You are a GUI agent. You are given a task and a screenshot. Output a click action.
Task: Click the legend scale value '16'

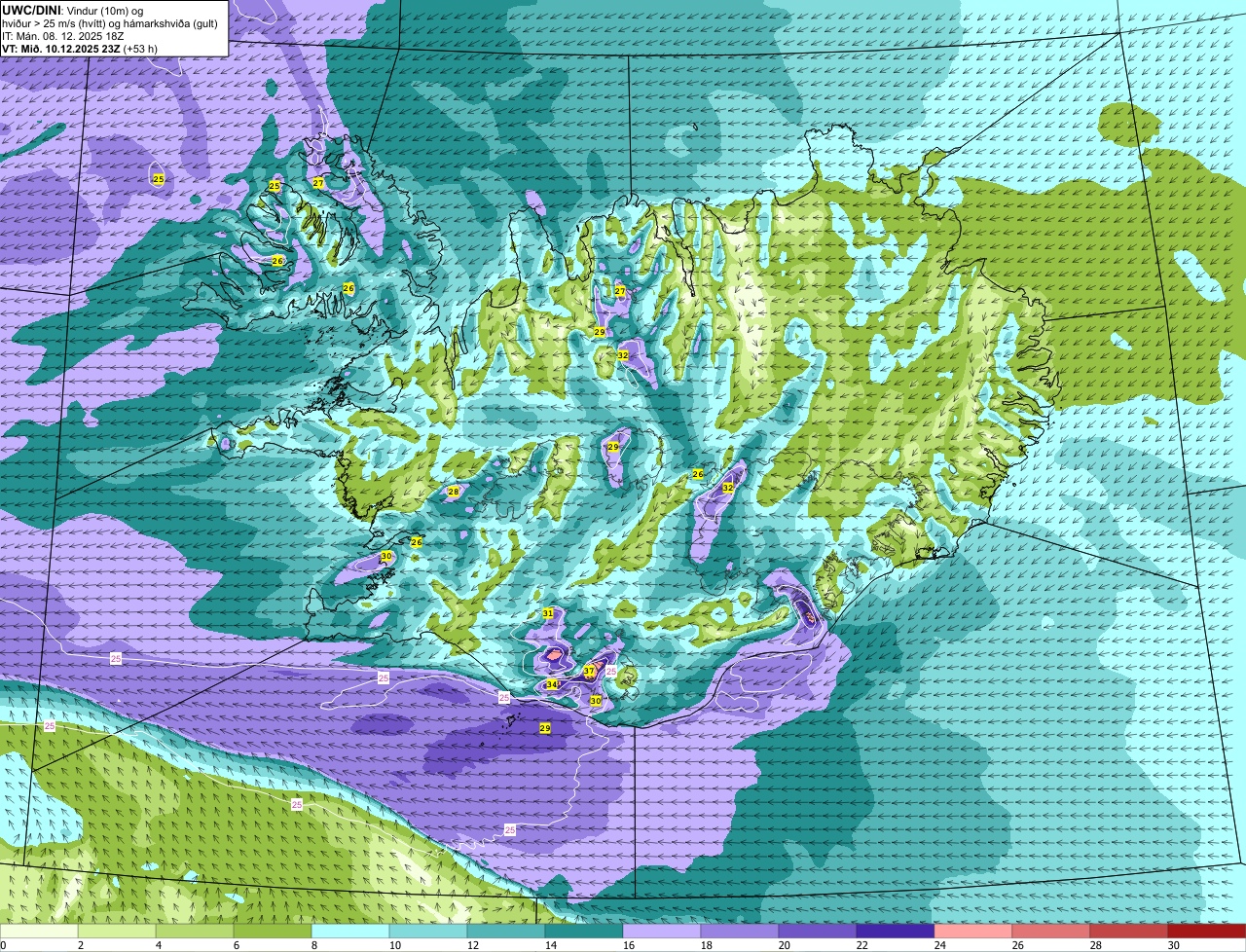[628, 945]
